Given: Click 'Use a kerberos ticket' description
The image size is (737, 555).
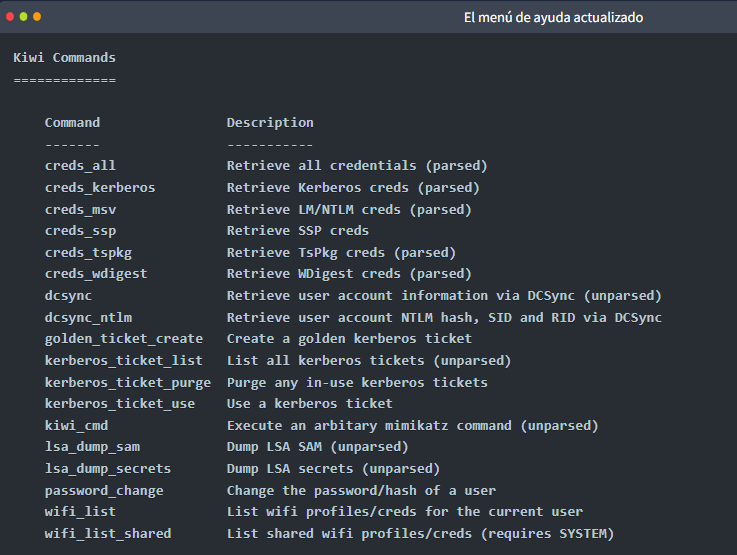Looking at the screenshot, I should coord(309,404).
